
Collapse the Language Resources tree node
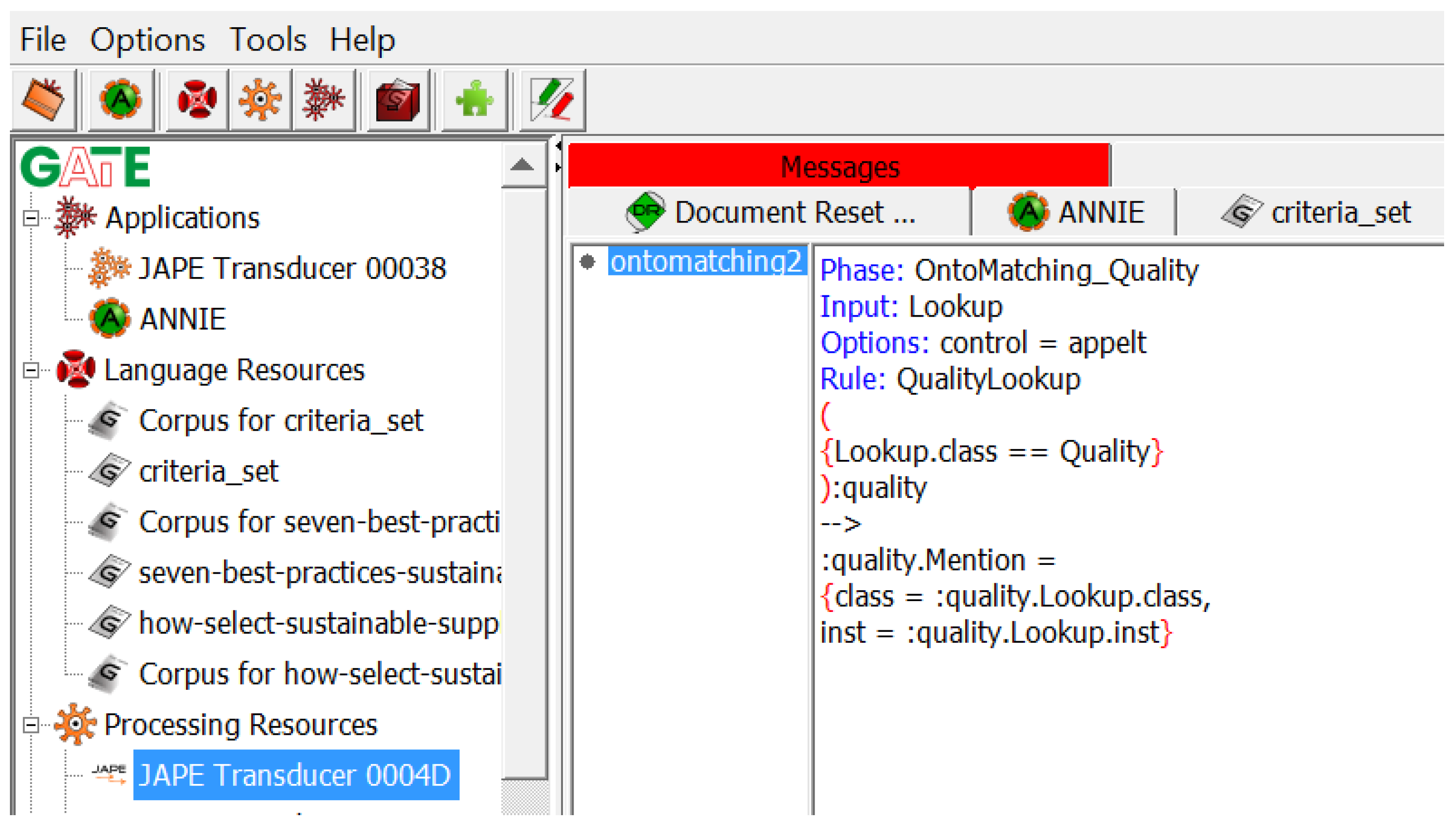pos(31,371)
